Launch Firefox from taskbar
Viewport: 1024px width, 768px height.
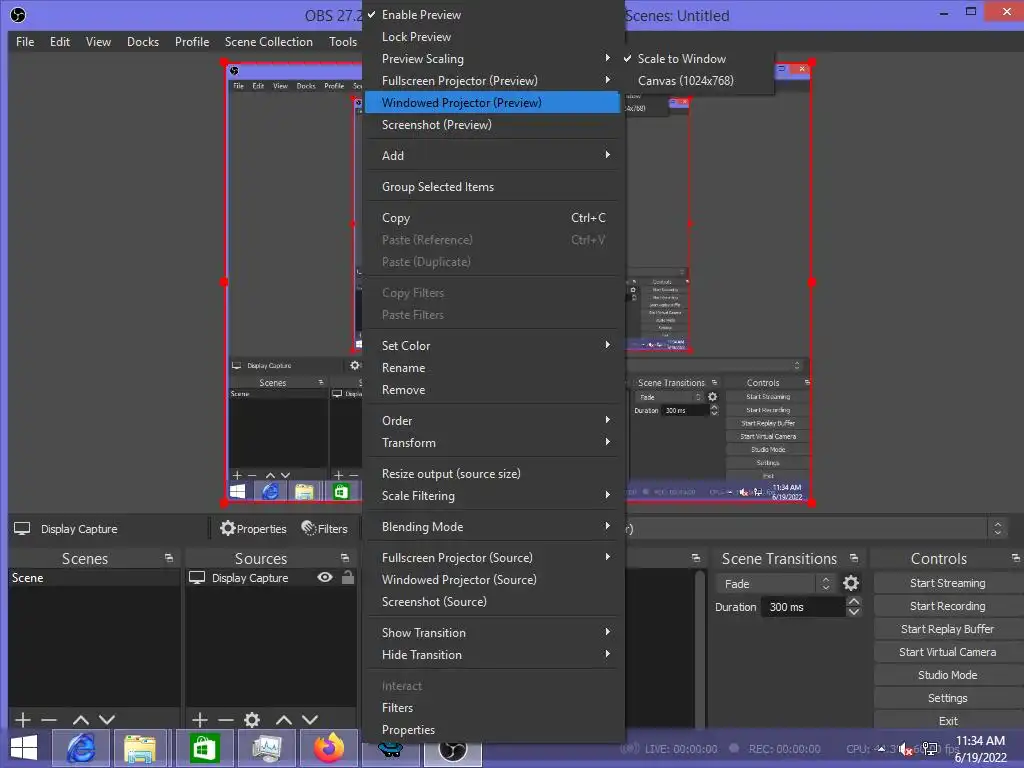[328, 748]
